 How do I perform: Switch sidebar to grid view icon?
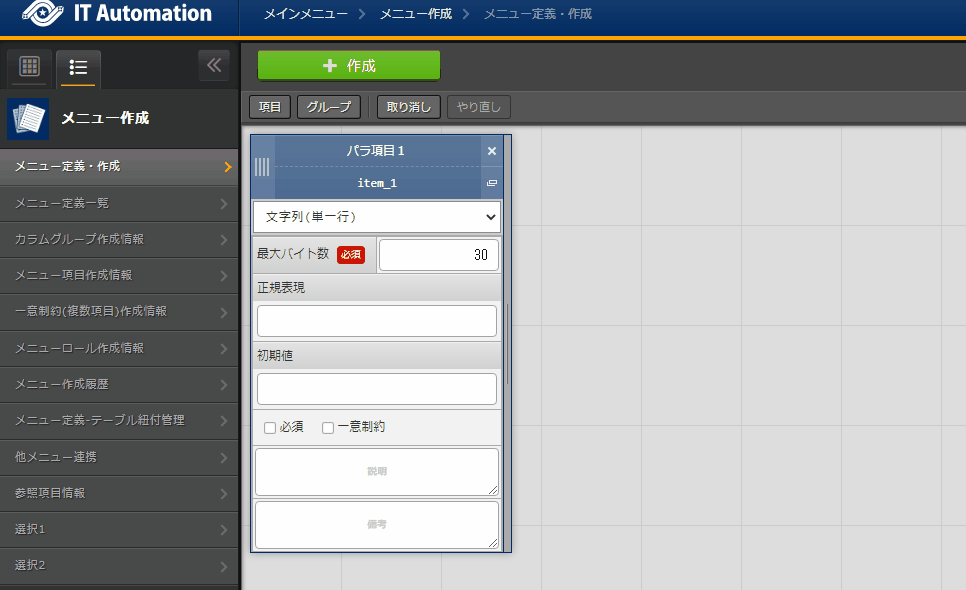30,67
